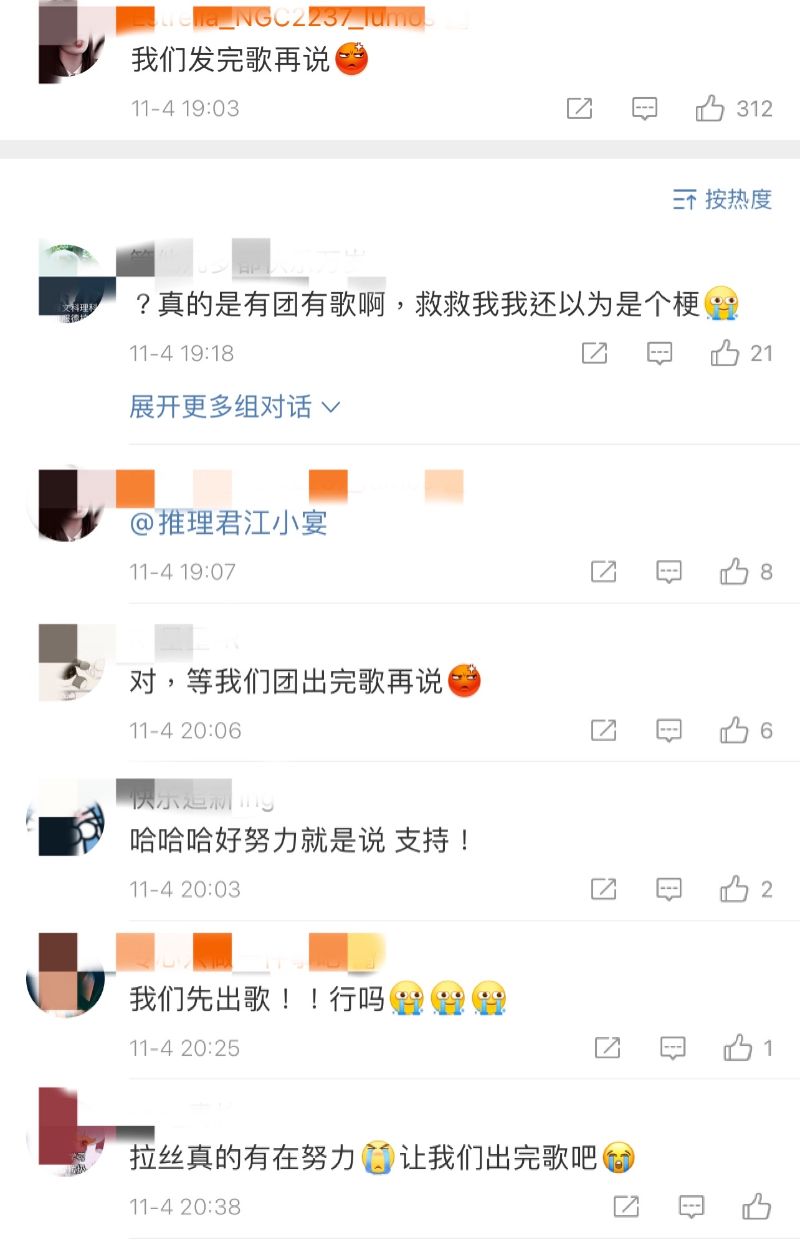This screenshot has width=800, height=1242.
Task: Open reply bubble on the 20:38 comment
Action: tap(691, 1207)
